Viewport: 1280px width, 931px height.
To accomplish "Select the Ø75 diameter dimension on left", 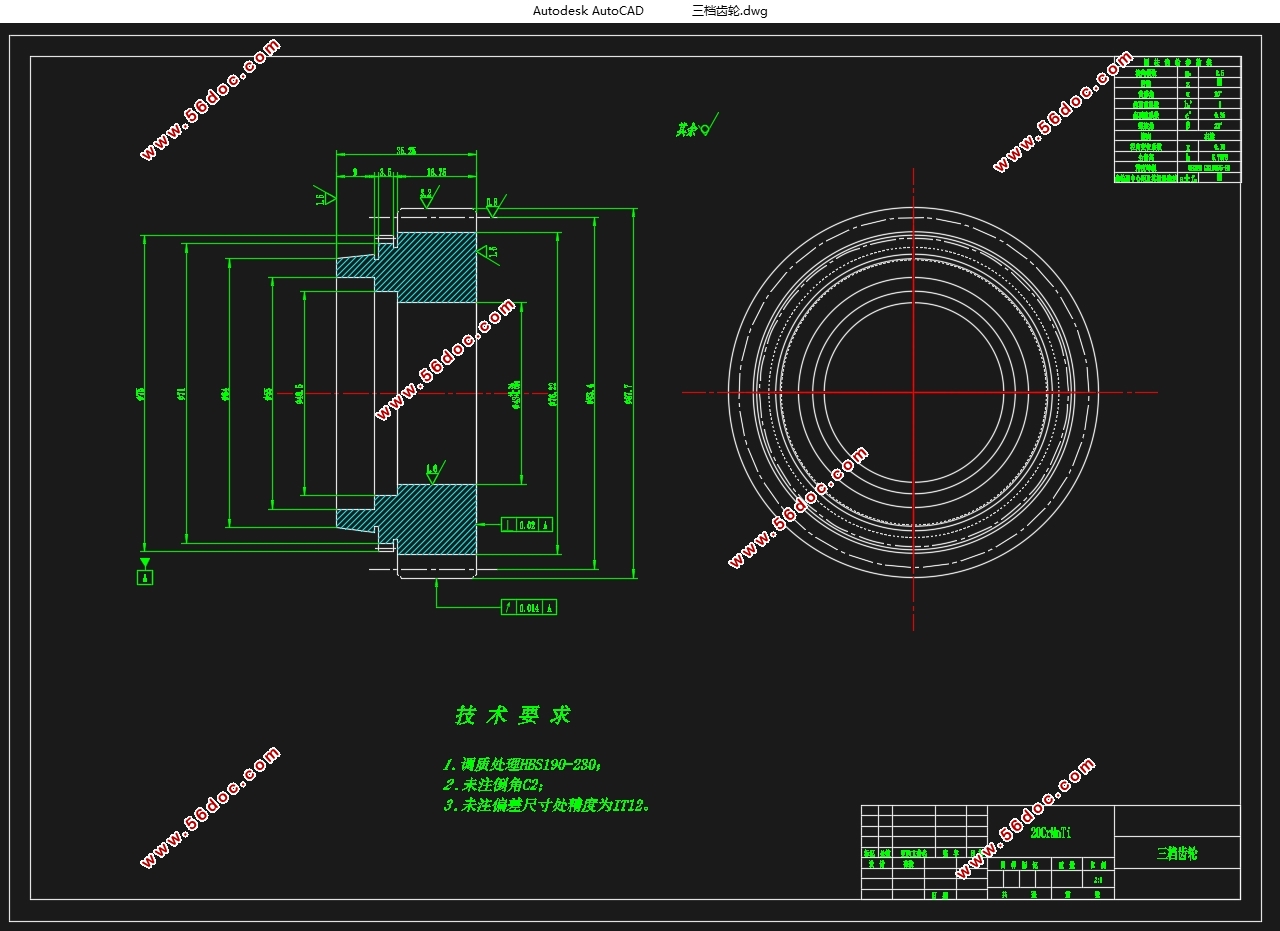I will pyautogui.click(x=140, y=393).
